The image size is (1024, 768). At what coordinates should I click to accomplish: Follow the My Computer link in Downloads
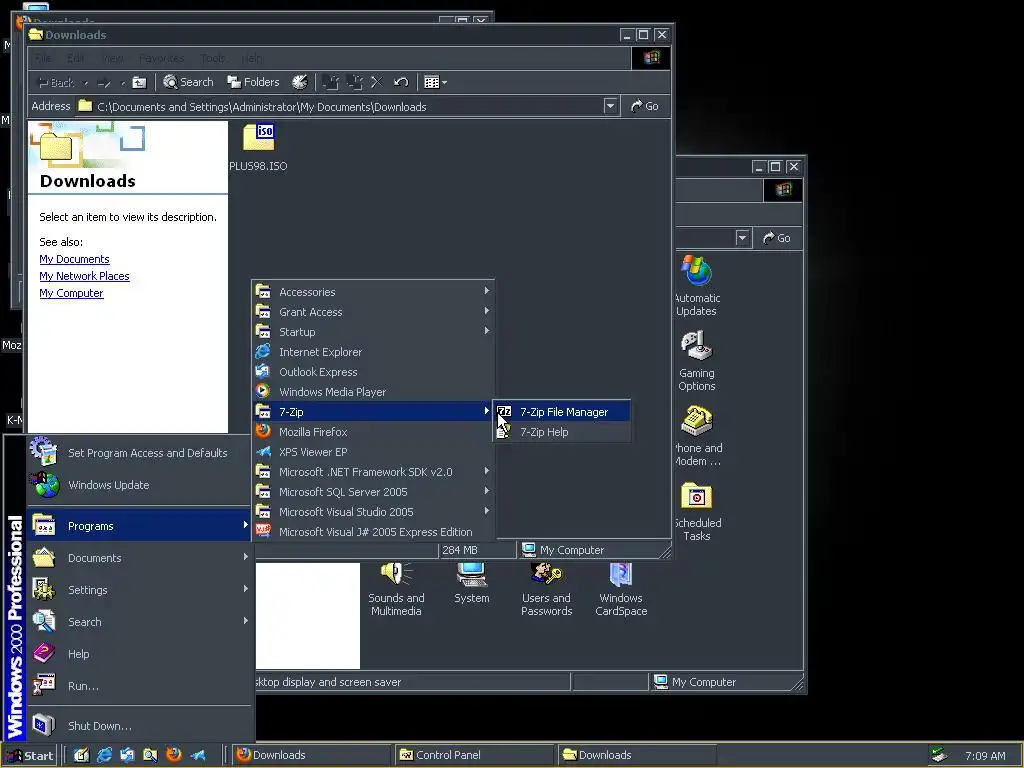click(71, 293)
